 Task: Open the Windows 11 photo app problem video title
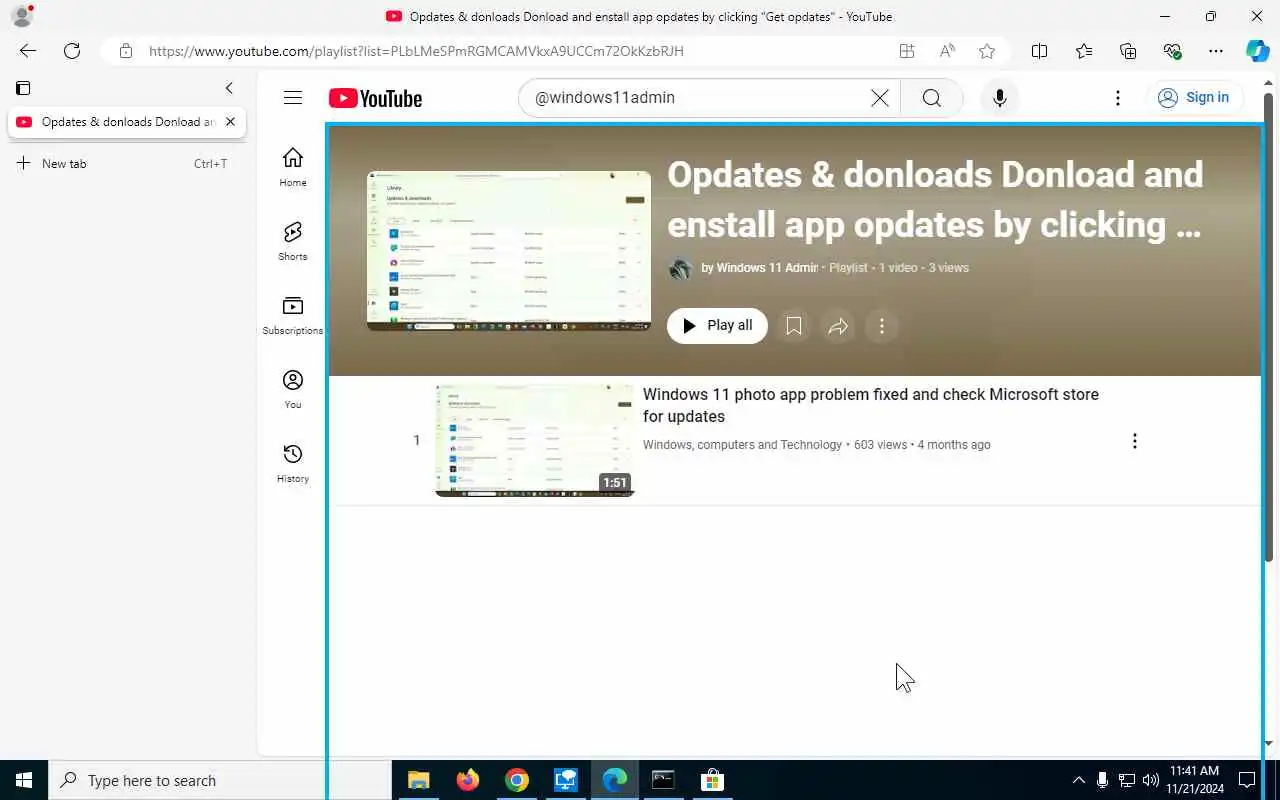coord(871,405)
